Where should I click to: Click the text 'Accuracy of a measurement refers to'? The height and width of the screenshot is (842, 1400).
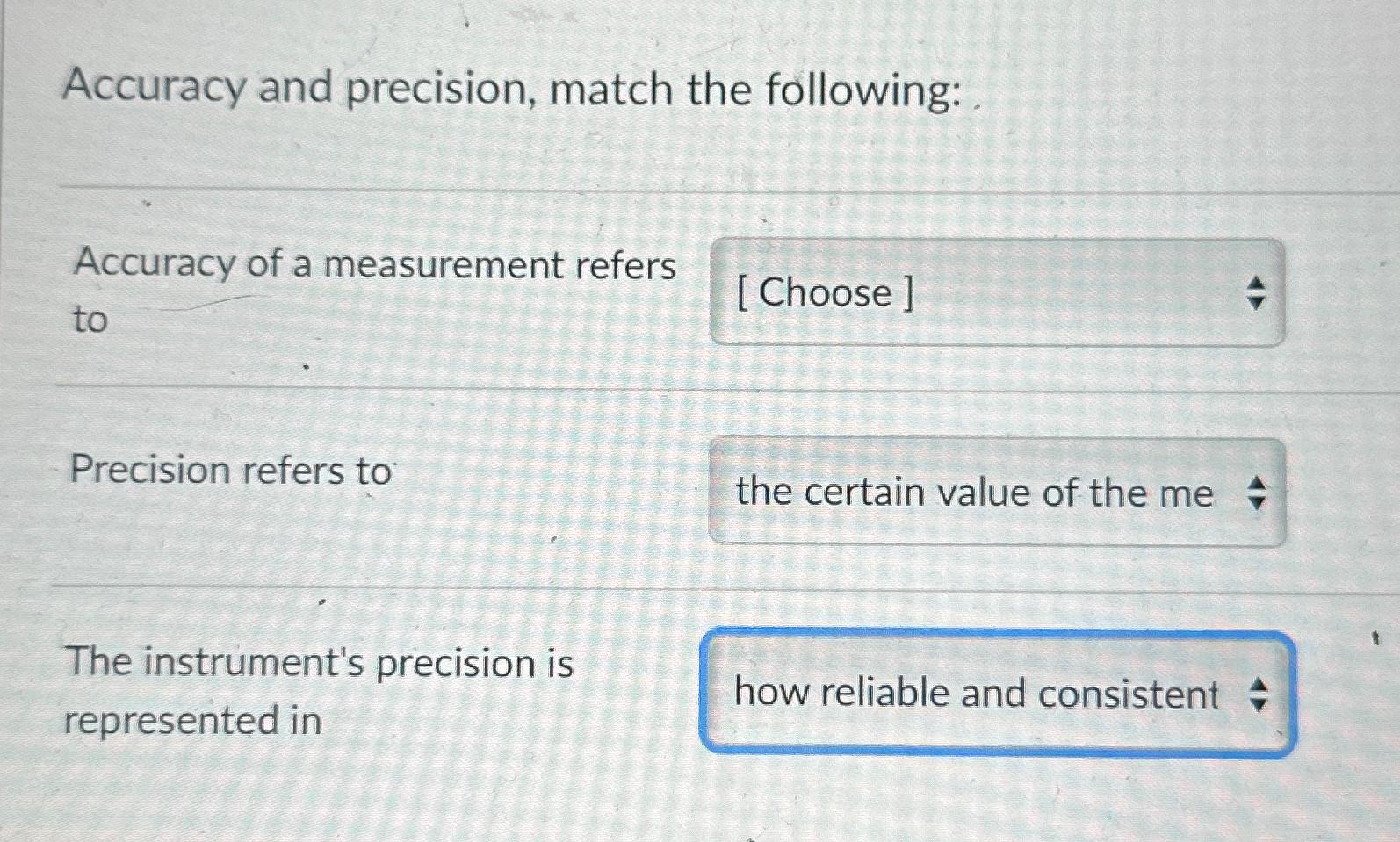[372, 290]
